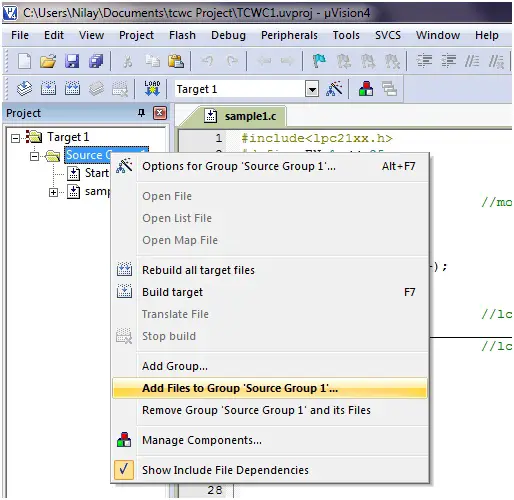Select Rebuild all target files in context menu
Image resolution: width=514 pixels, height=500 pixels.
pyautogui.click(x=270, y=270)
